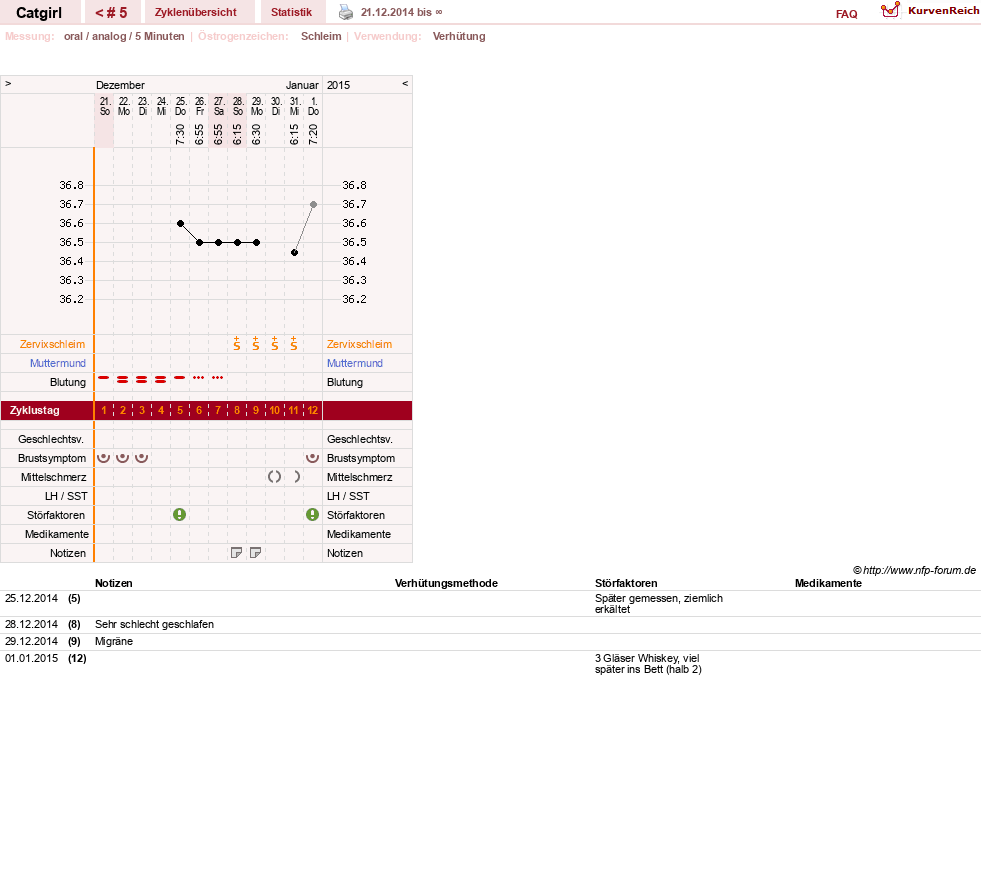Click the Mittelschmerz icon on cycle day 11

[x=297, y=477]
